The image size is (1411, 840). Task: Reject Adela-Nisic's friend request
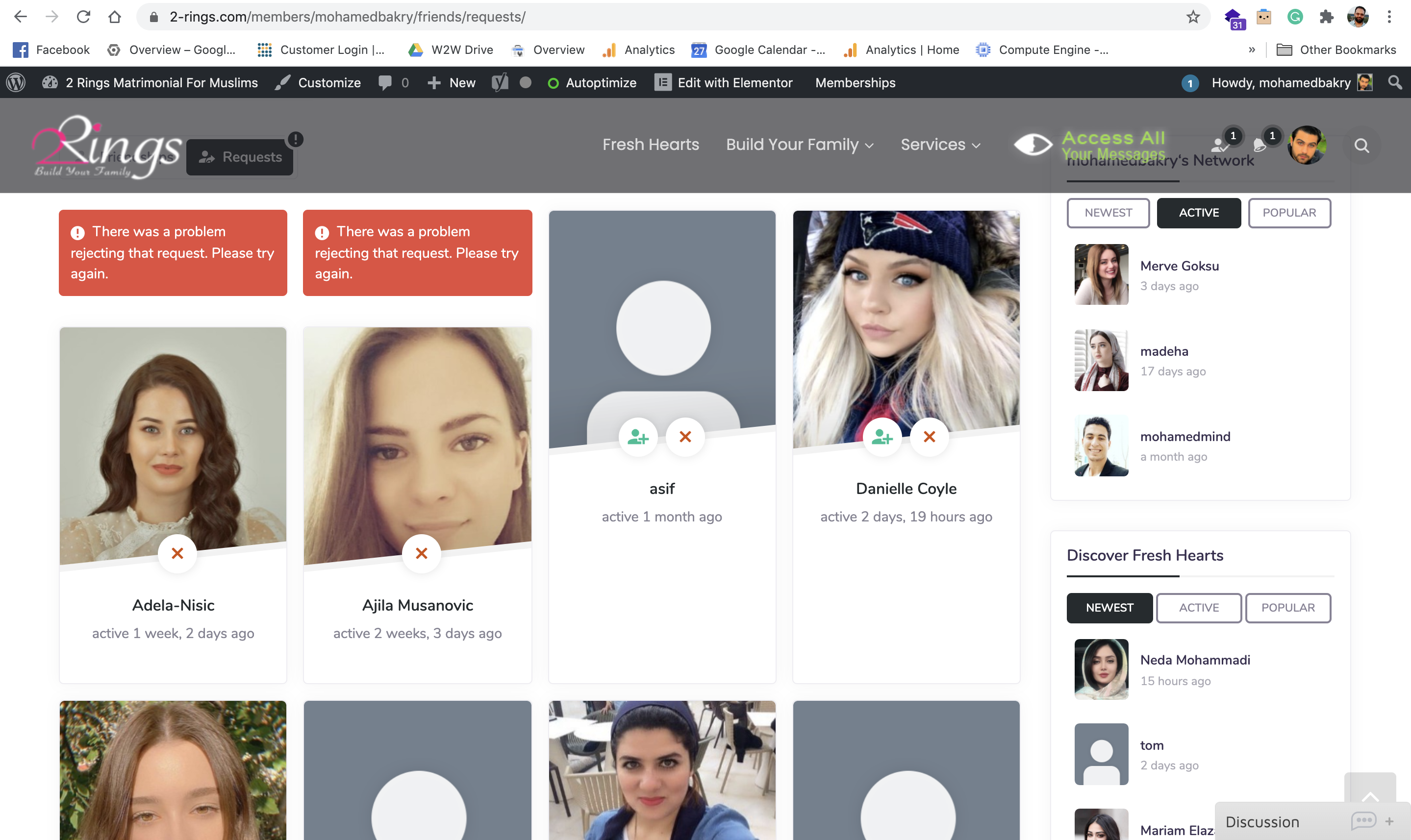pyautogui.click(x=177, y=553)
